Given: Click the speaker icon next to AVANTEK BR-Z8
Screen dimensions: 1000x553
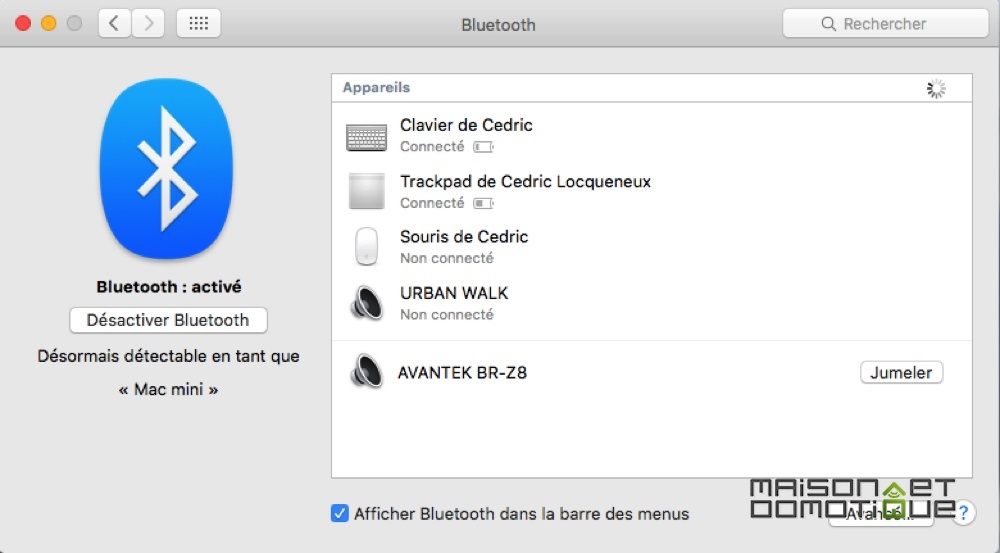Looking at the screenshot, I should click(367, 371).
